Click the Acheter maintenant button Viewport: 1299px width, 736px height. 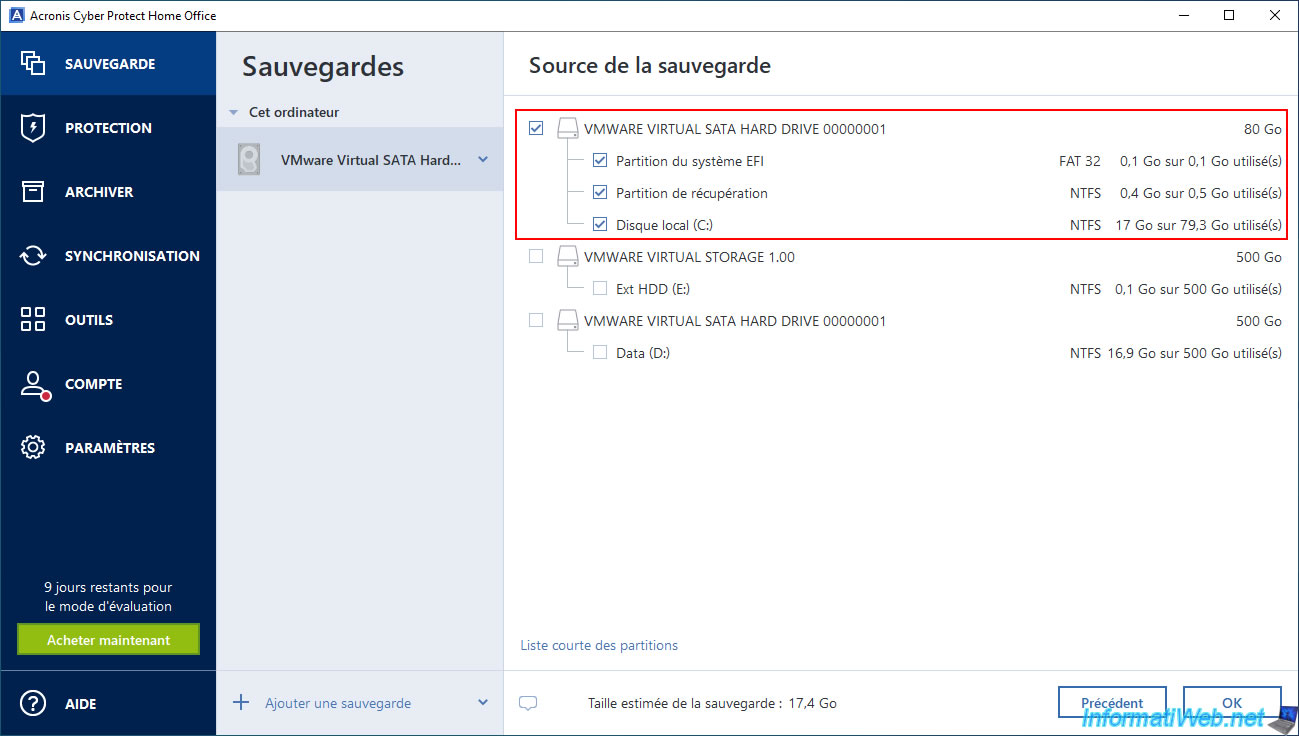(108, 640)
